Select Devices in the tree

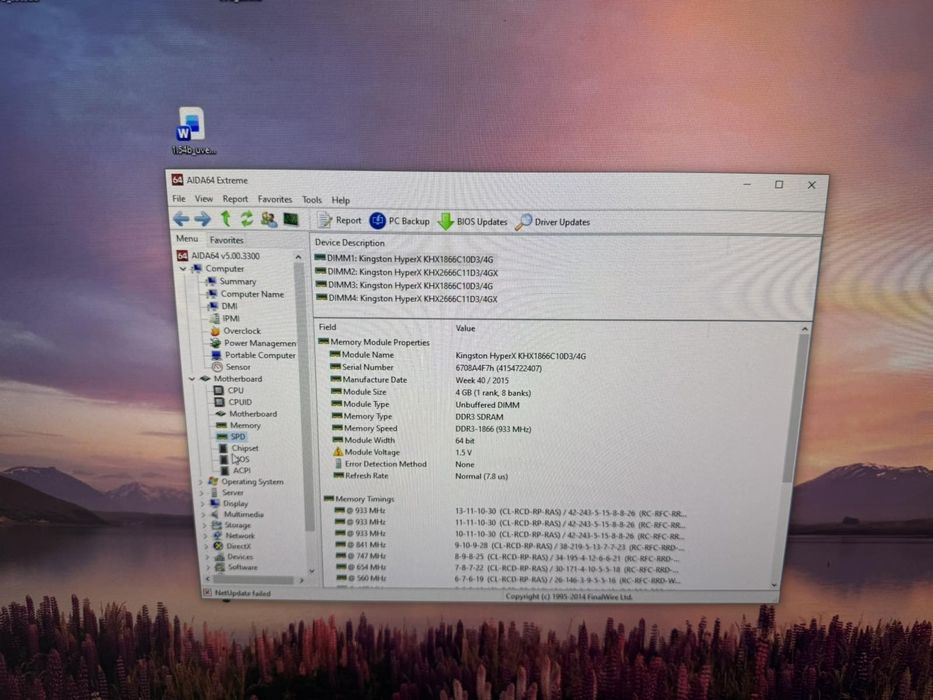[234, 557]
